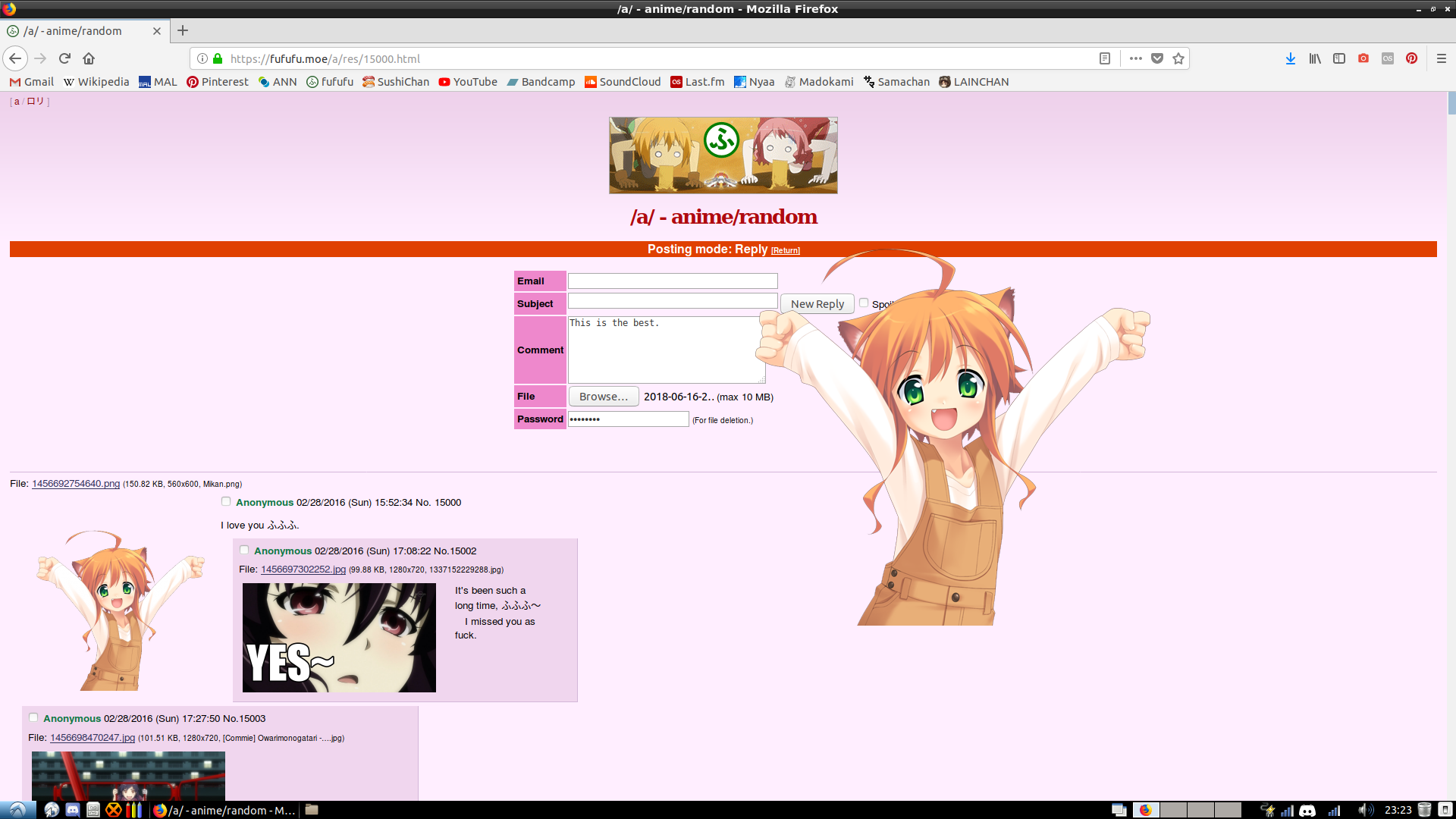Tick checkbox for post No. 15002
Image resolution: width=1456 pixels, height=819 pixels.
tap(244, 550)
